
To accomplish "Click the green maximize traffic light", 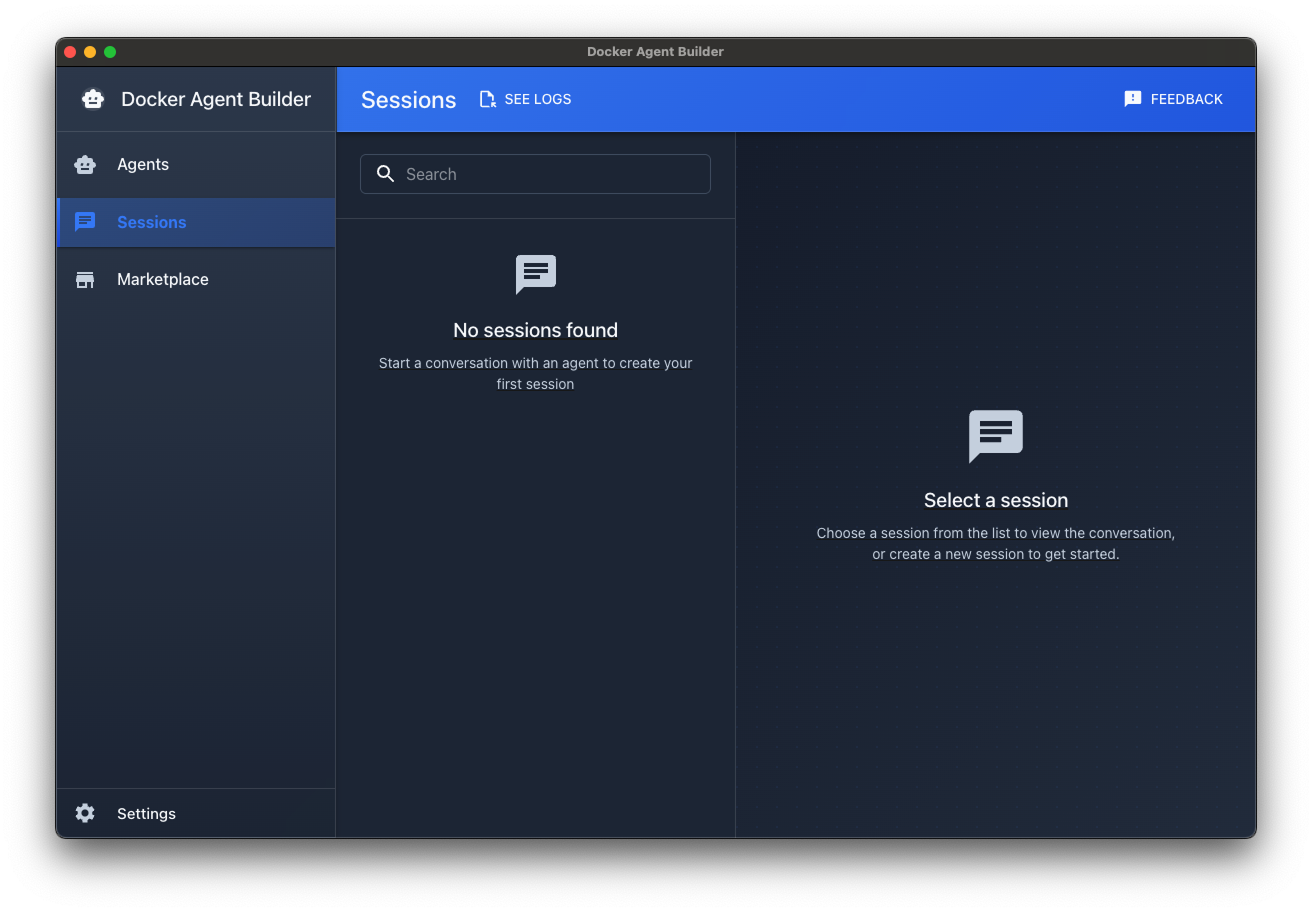I will [x=109, y=51].
